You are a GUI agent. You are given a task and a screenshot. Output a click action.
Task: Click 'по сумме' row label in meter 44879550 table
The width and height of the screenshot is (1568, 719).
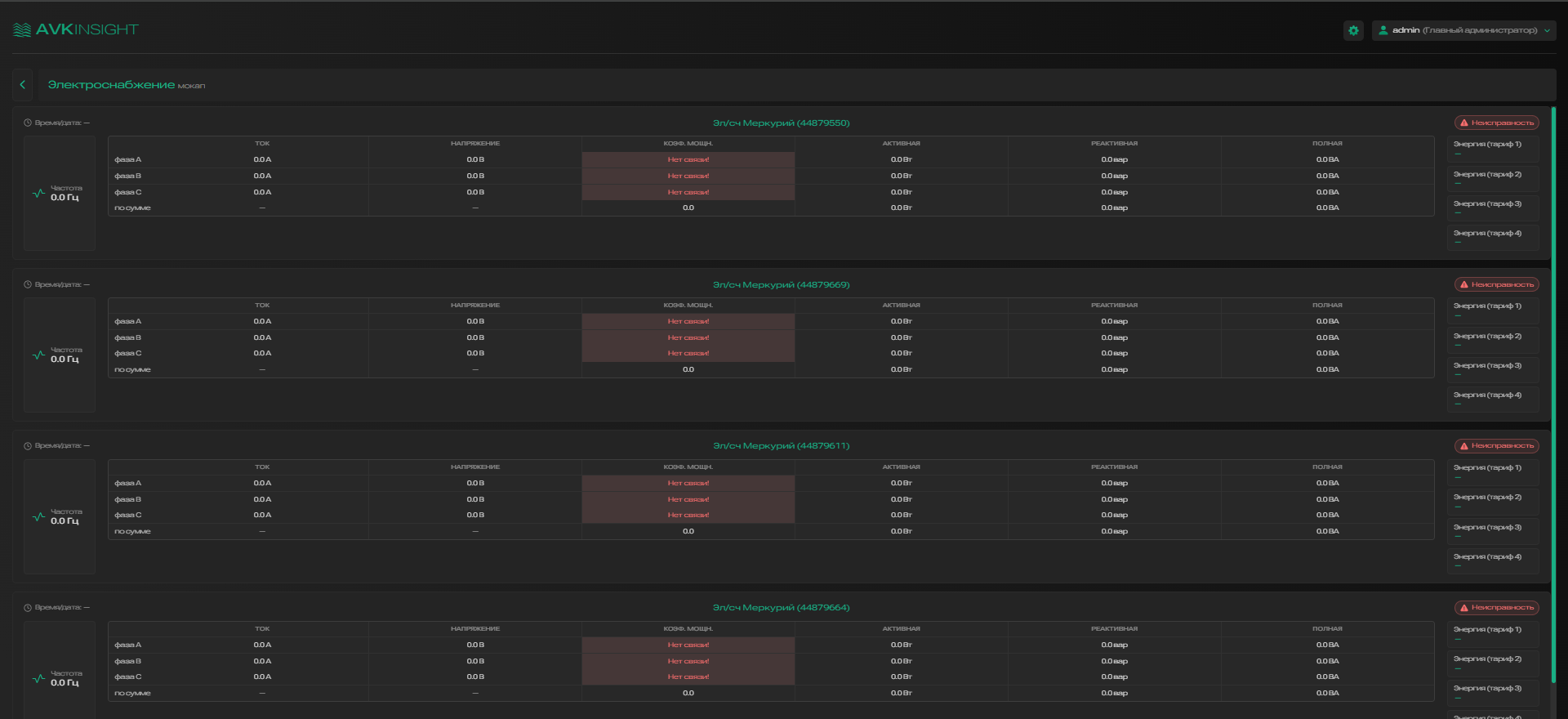[x=132, y=208]
